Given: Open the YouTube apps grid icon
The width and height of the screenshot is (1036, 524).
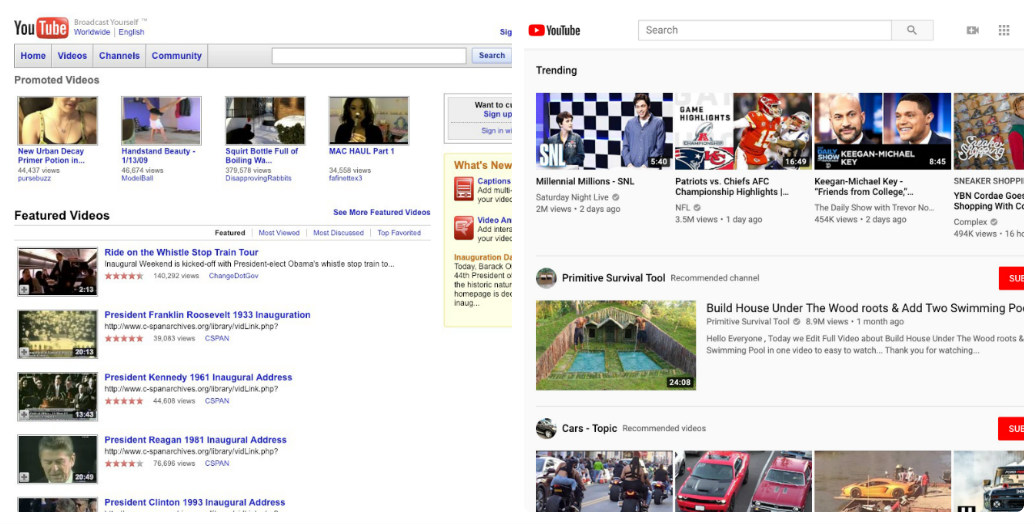Looking at the screenshot, I should (1004, 30).
